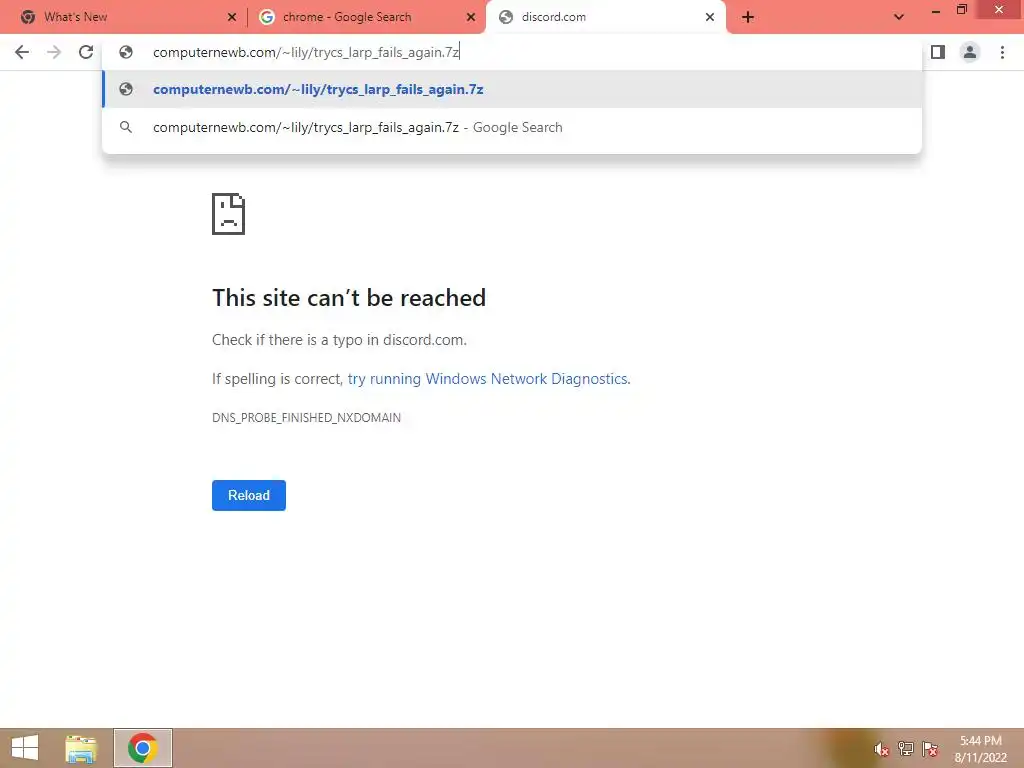The height and width of the screenshot is (768, 1024).
Task: Open File Explorer from the taskbar
Action: [x=81, y=748]
